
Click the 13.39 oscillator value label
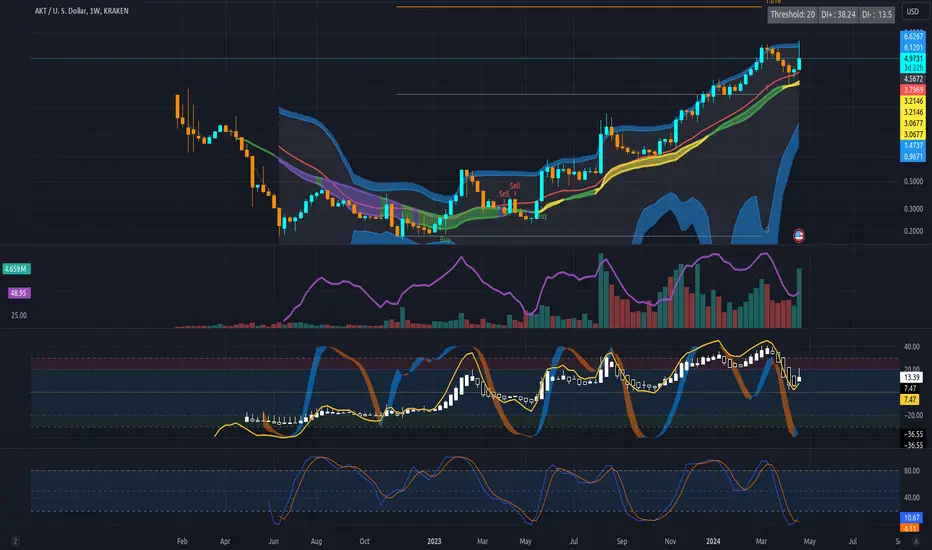tap(911, 377)
